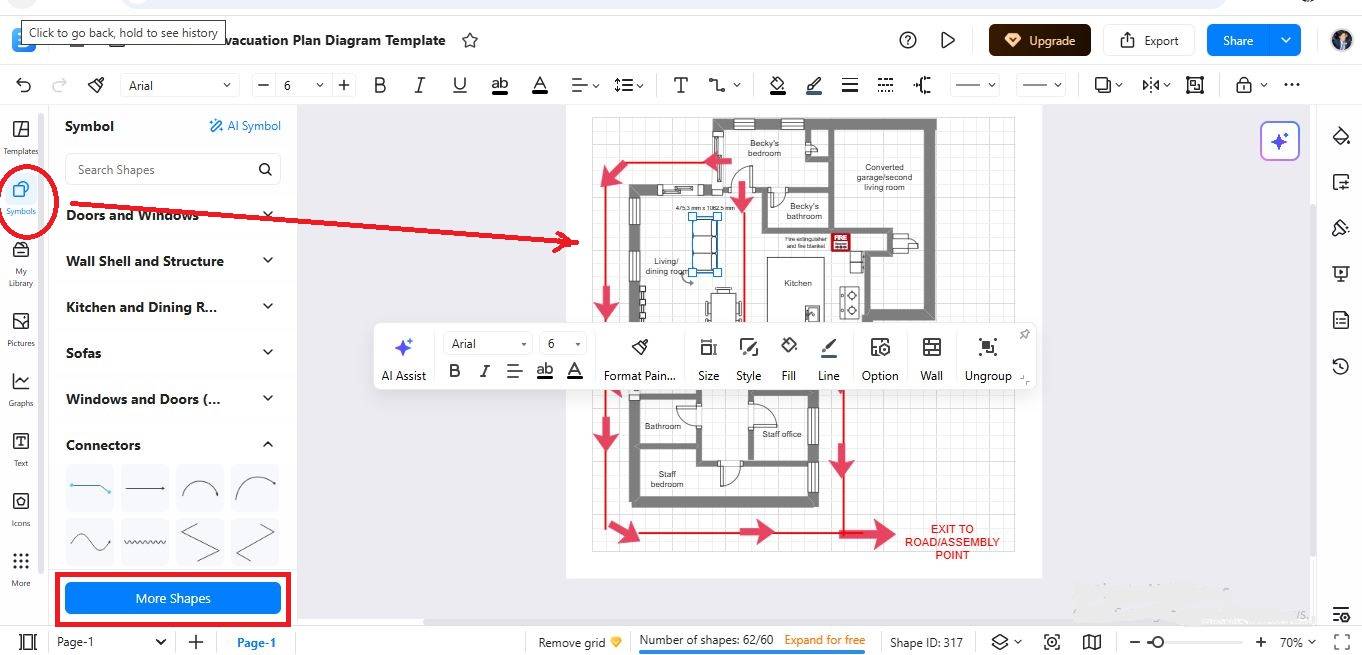Open Option in floating toolbar
The width and height of the screenshot is (1362, 655).
pyautogui.click(x=880, y=358)
